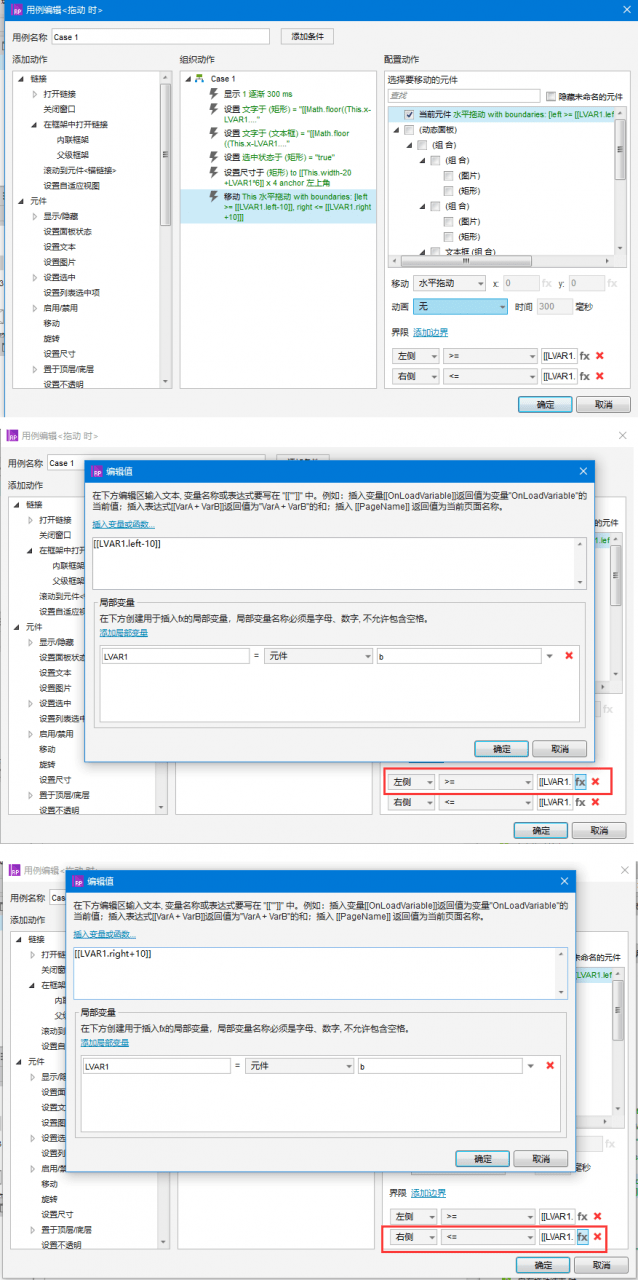The image size is (638, 1280).
Task: Click the 添加条件 button
Action: tap(307, 36)
